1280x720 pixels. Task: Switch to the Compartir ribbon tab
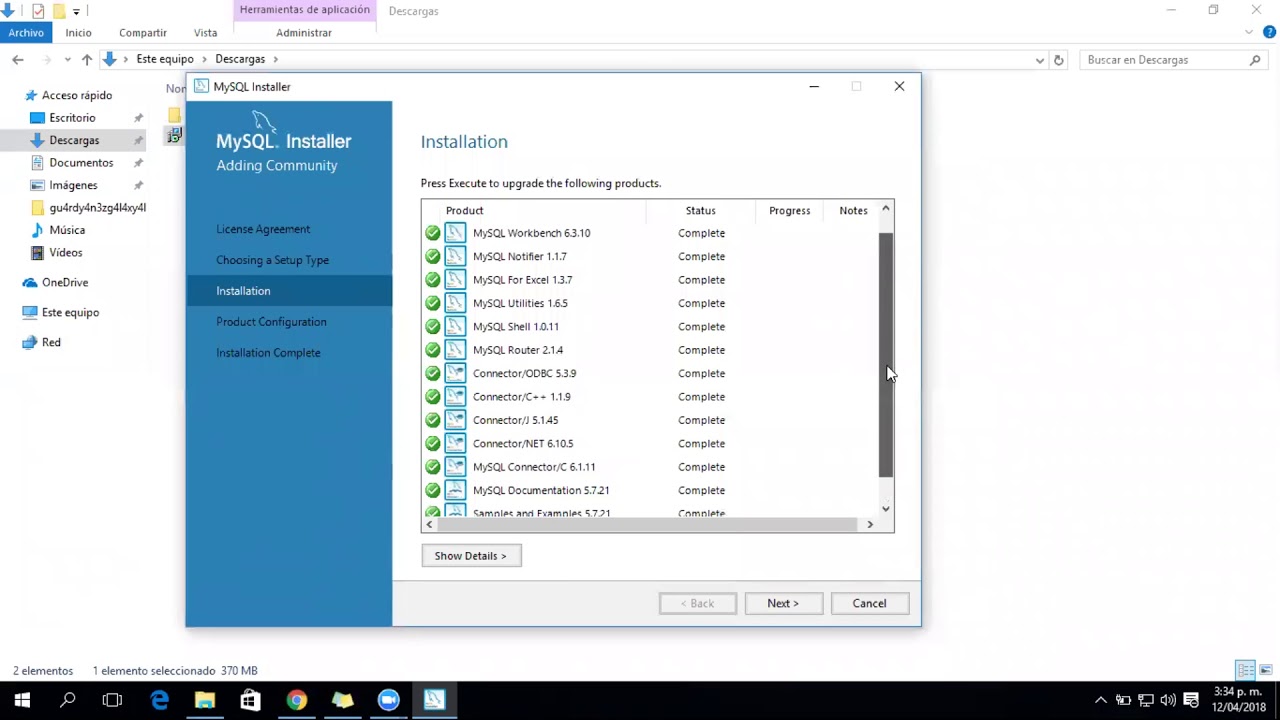[x=143, y=33]
